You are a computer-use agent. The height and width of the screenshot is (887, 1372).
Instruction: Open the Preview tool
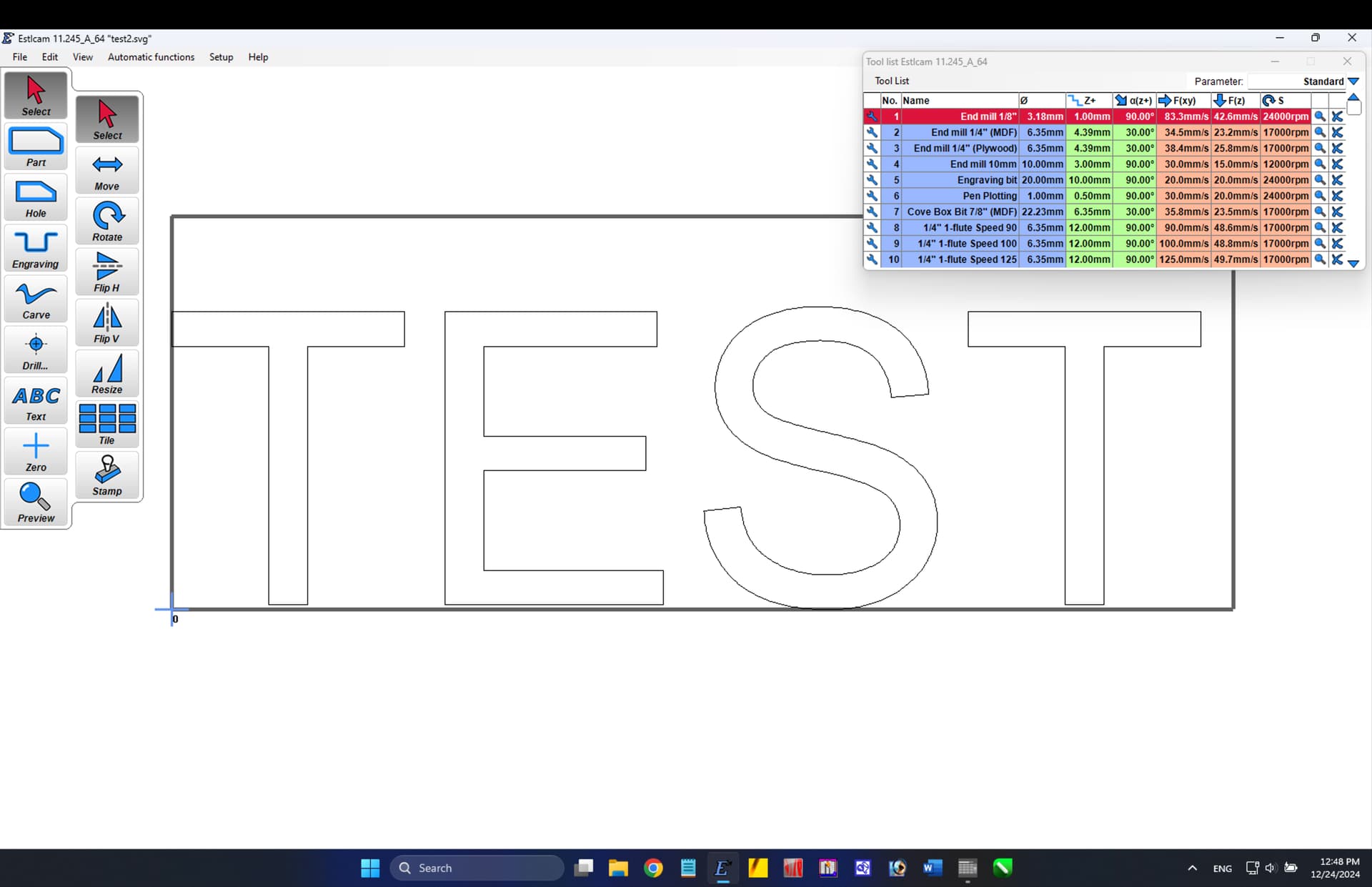[36, 502]
